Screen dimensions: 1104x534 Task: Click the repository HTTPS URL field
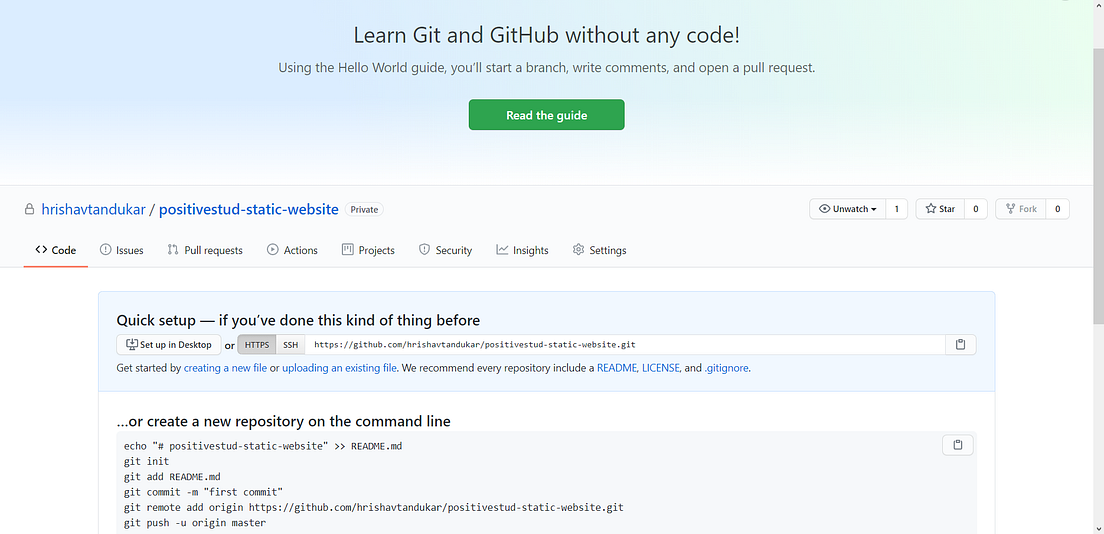click(625, 344)
